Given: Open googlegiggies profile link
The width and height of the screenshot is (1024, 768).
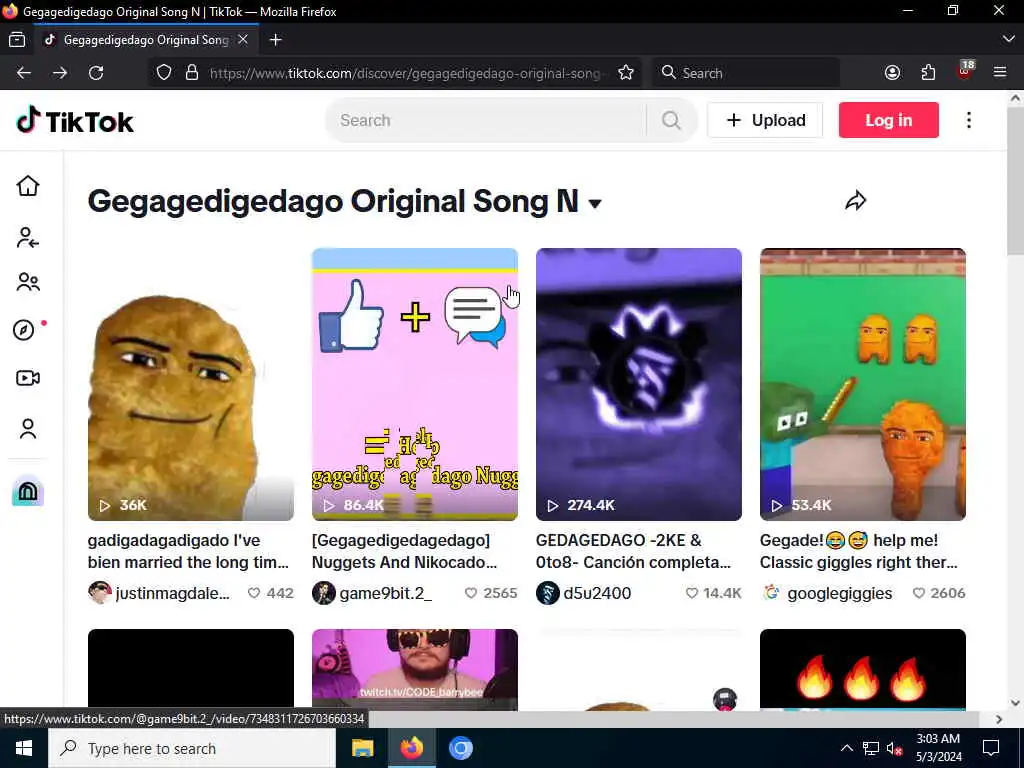Looking at the screenshot, I should tap(826, 593).
